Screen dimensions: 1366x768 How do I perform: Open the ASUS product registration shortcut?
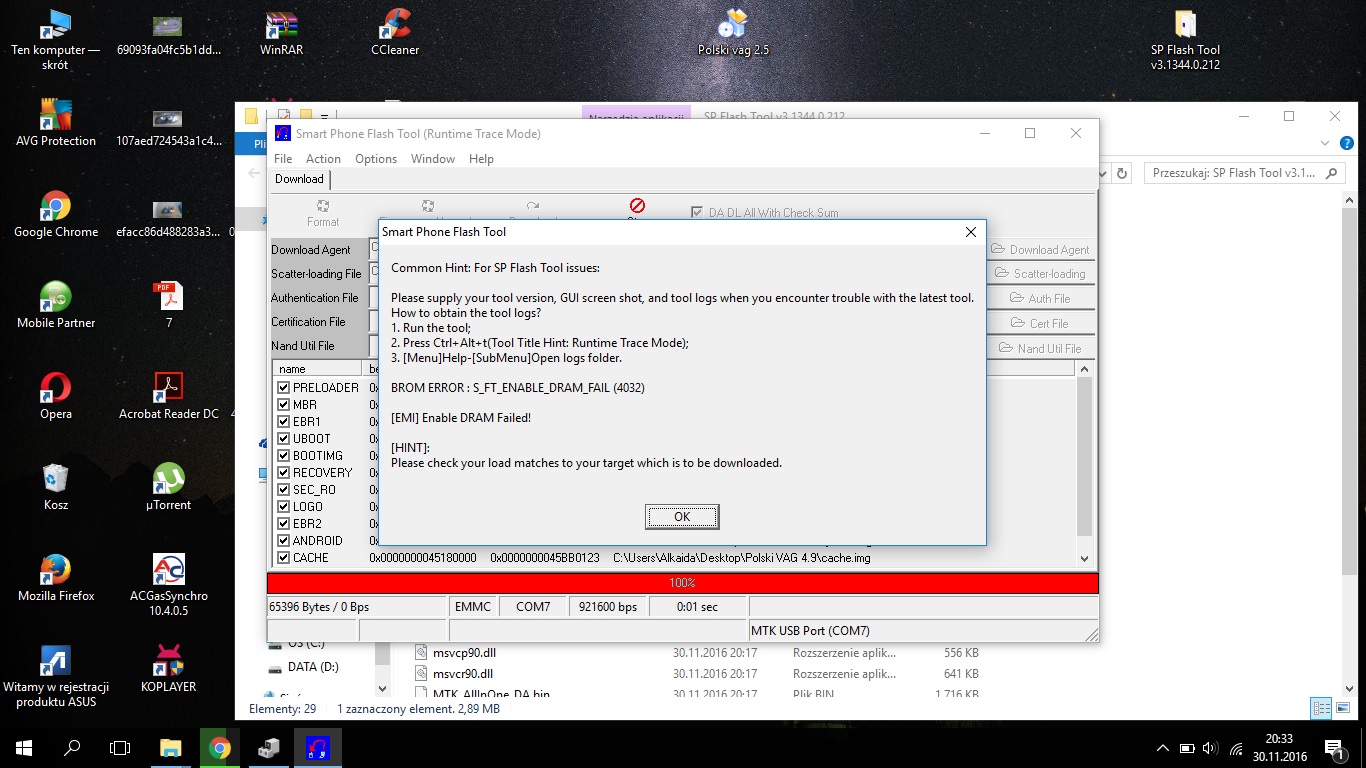click(x=56, y=676)
